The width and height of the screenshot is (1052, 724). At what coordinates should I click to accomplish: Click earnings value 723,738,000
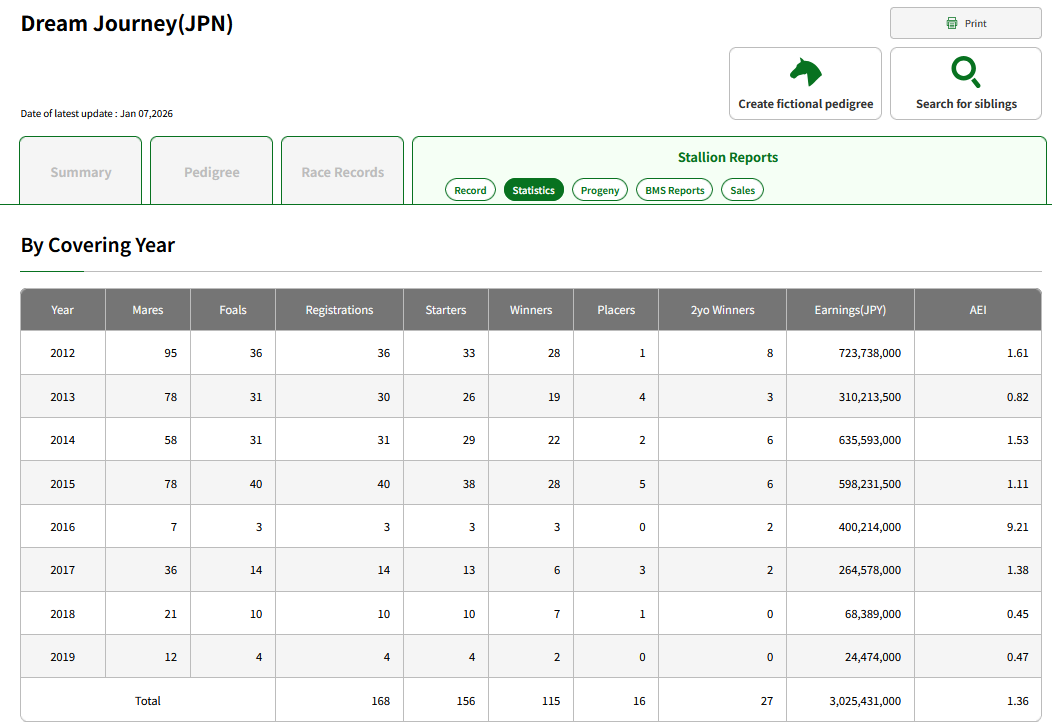[x=870, y=353]
